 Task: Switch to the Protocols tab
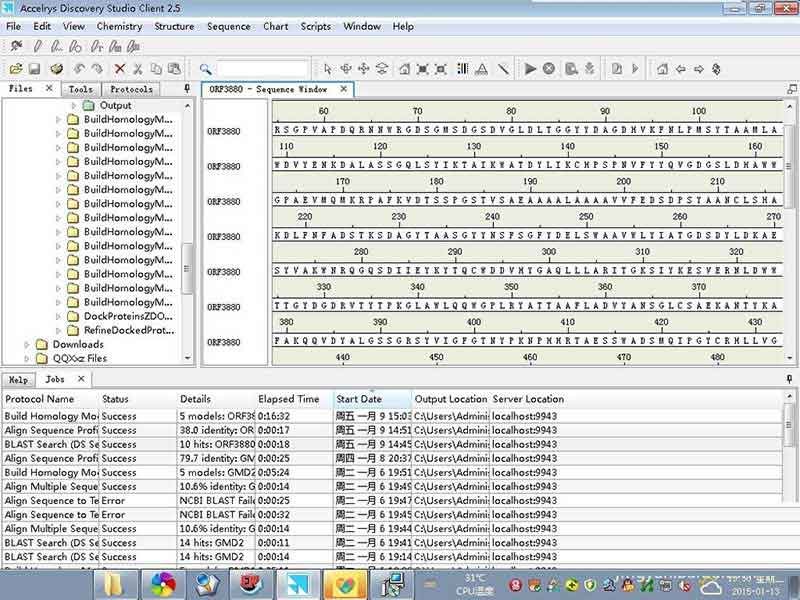coord(131,89)
